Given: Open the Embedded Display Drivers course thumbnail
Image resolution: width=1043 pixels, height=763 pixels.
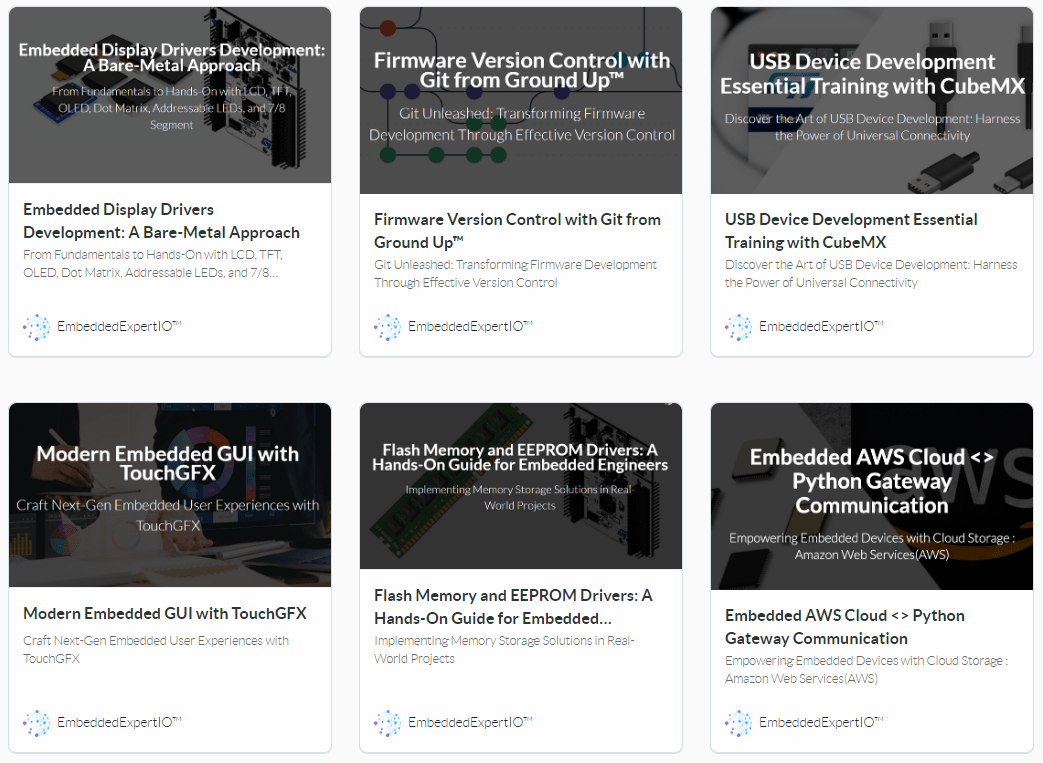Looking at the screenshot, I should tap(170, 95).
